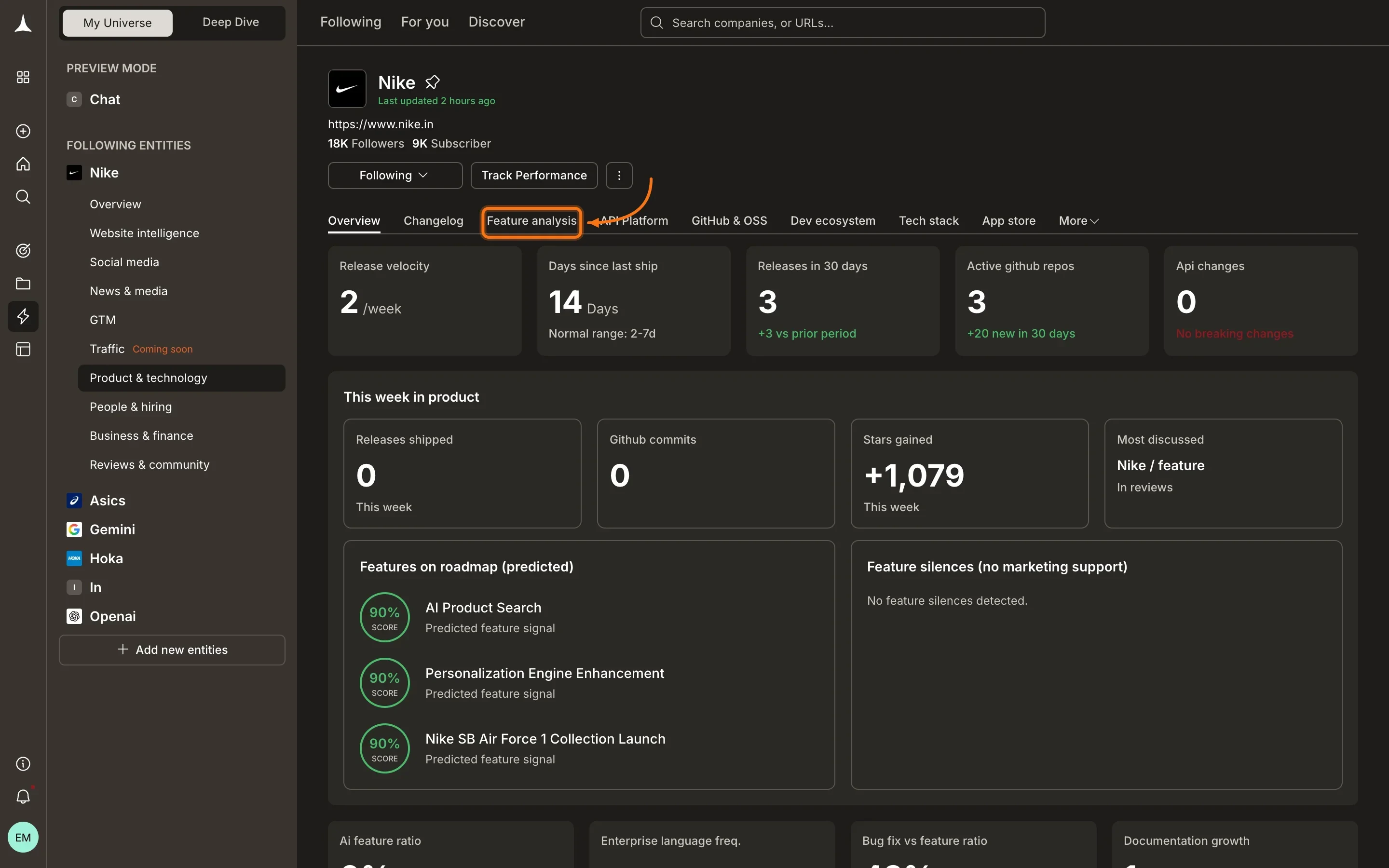Click the Chat 'C' icon in sidebar
This screenshot has height=868, width=1389.
coord(74,99)
